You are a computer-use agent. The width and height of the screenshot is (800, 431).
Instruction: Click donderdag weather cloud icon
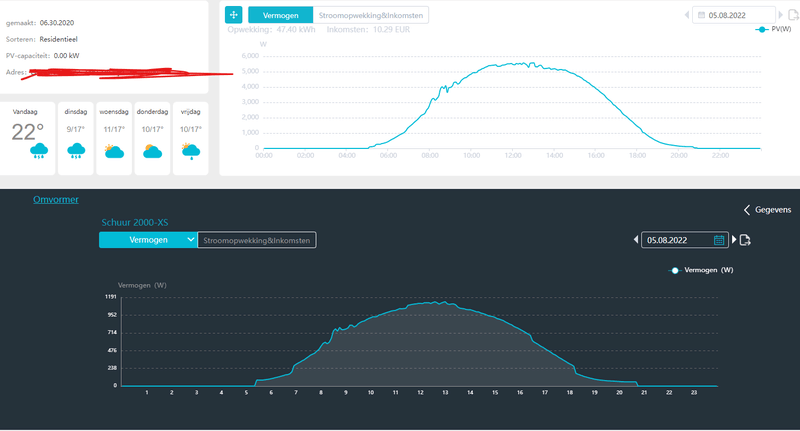[x=152, y=151]
